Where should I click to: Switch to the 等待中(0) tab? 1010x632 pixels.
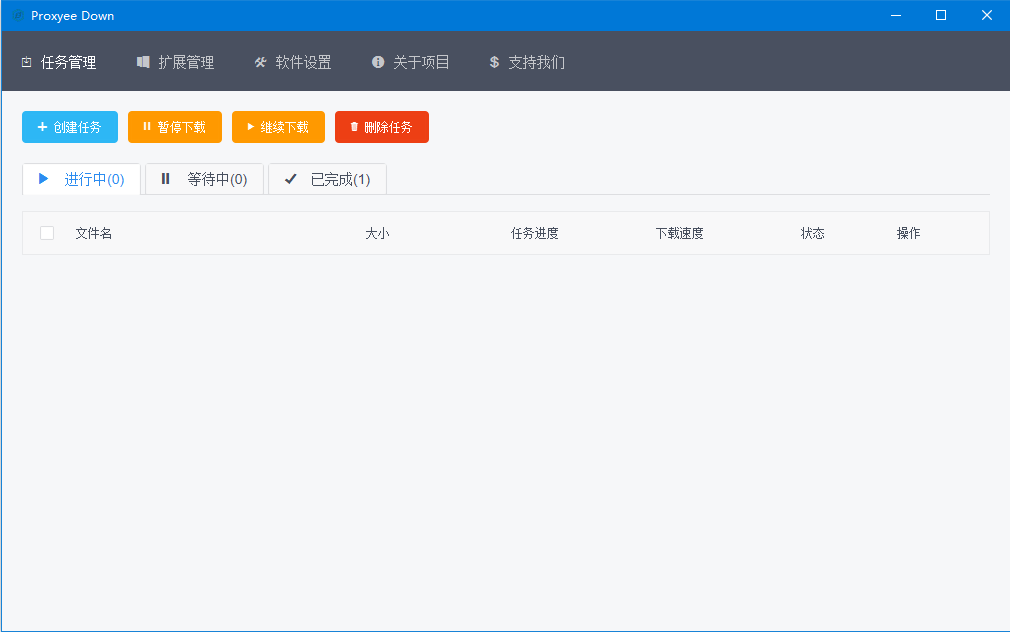tap(204, 179)
